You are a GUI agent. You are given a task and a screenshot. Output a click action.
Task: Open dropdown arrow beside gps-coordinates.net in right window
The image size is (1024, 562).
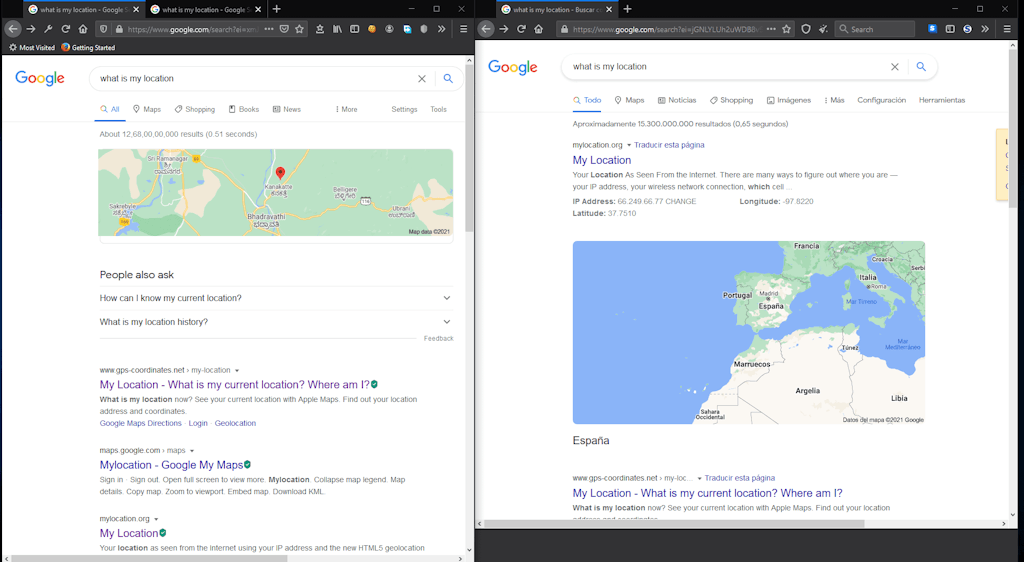pos(699,478)
